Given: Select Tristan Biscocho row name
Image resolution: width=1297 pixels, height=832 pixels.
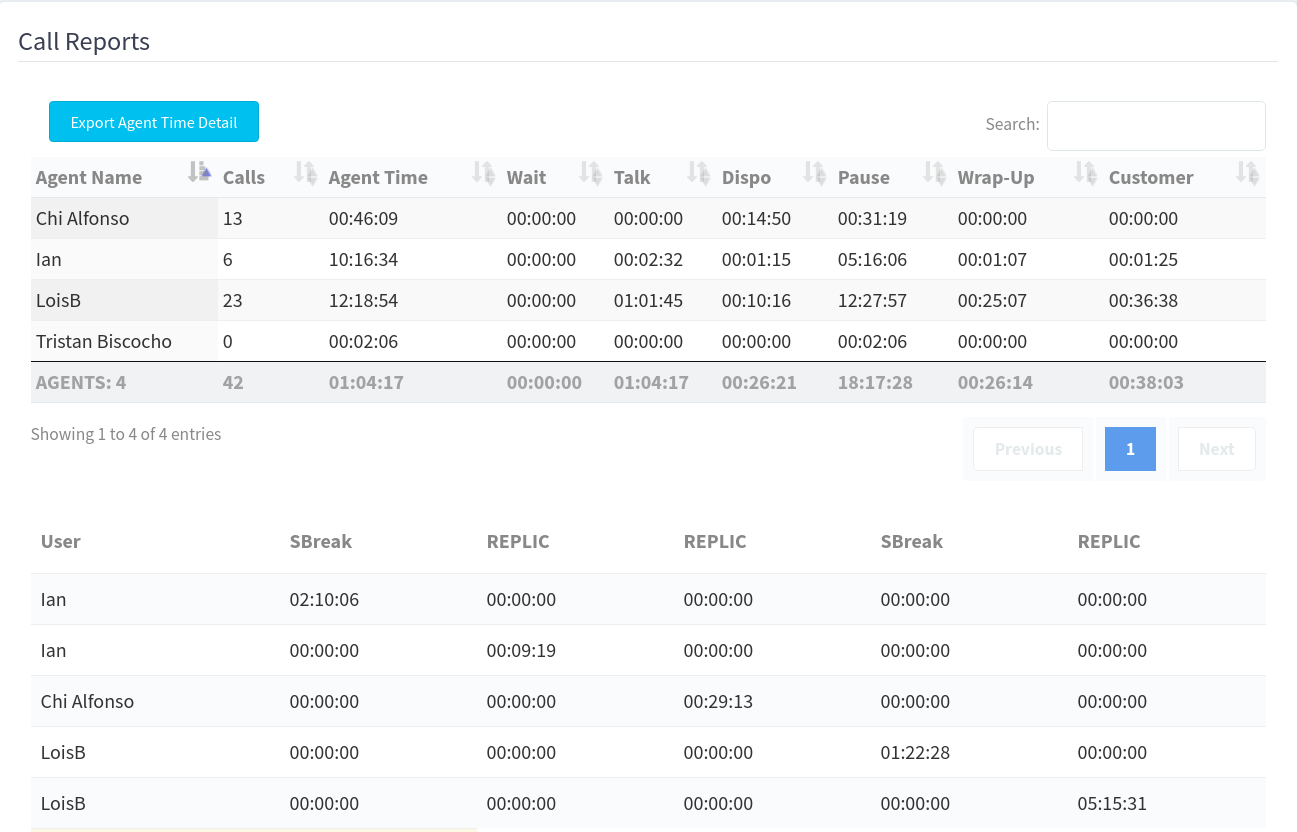Looking at the screenshot, I should pos(104,341).
